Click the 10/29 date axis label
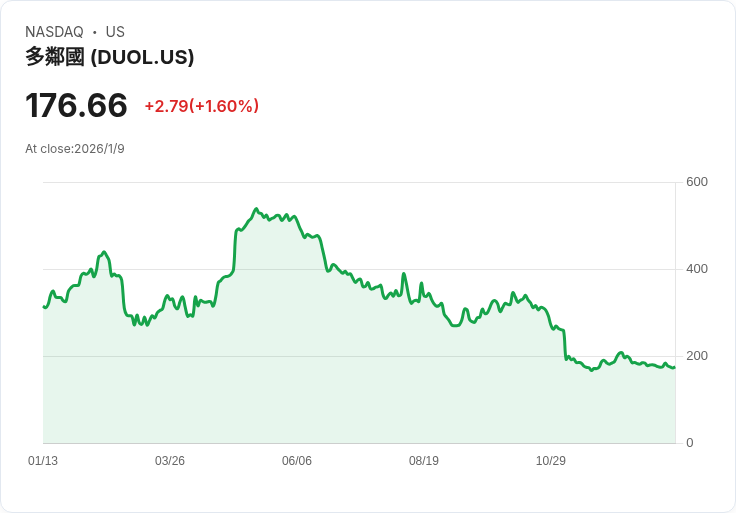Screen dimensions: 736x513 (x=551, y=460)
